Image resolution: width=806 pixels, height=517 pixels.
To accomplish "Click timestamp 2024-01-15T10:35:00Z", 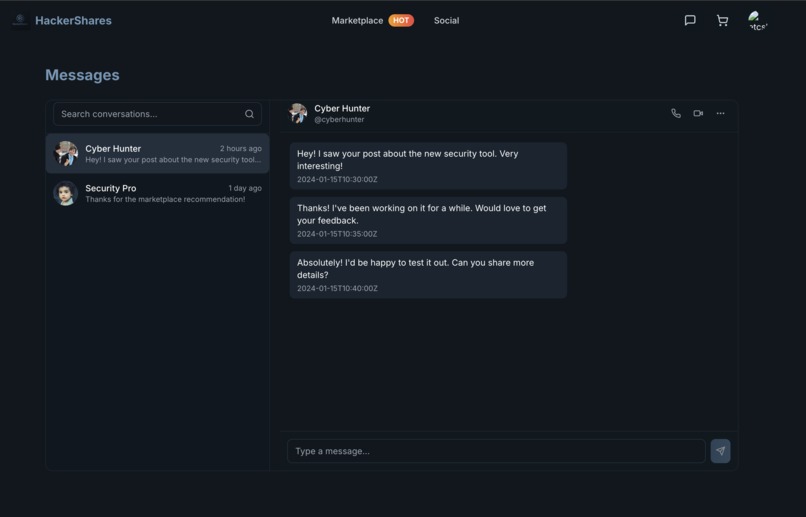I will 337,234.
